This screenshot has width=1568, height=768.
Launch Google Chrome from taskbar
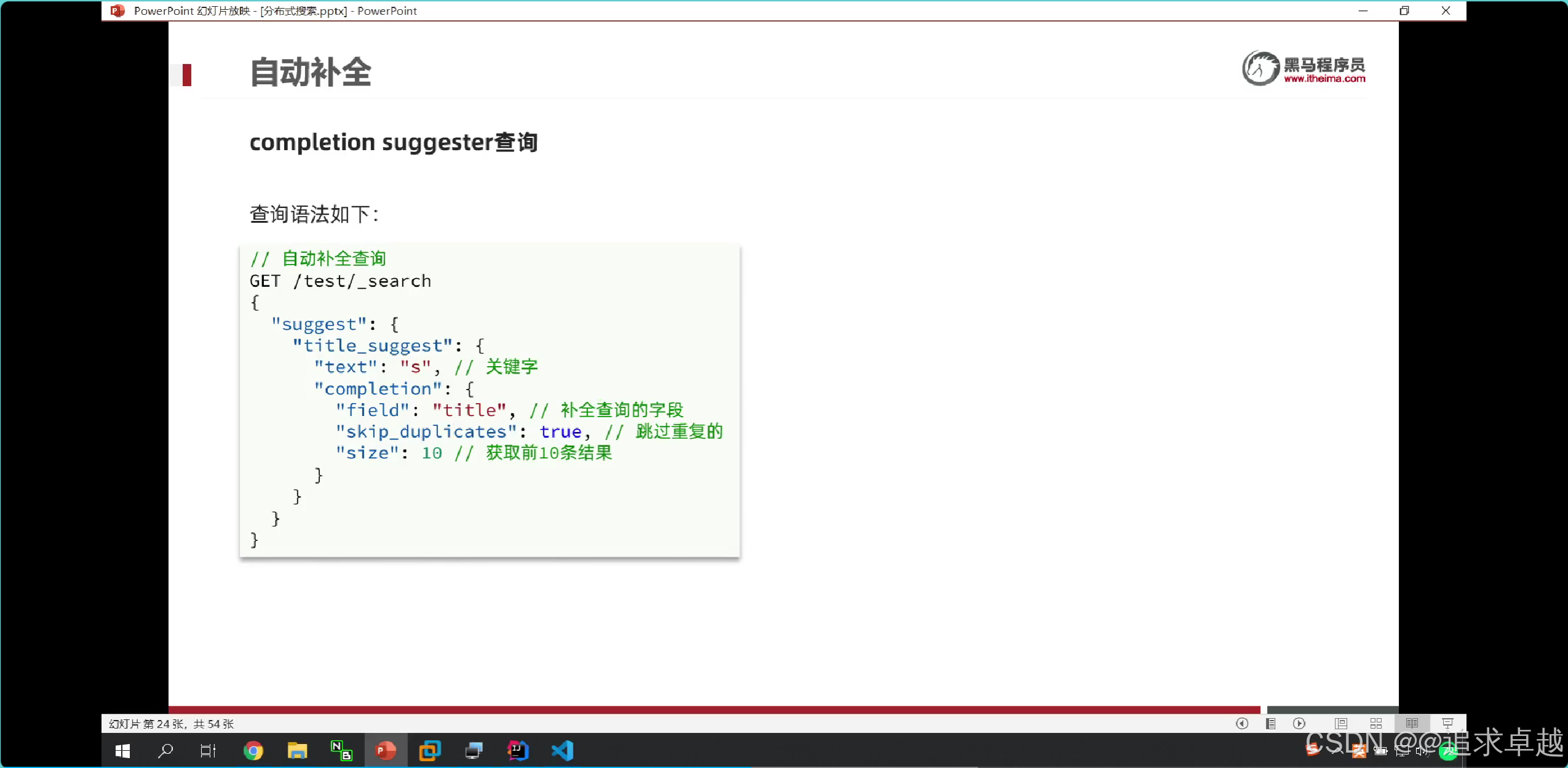click(x=253, y=751)
